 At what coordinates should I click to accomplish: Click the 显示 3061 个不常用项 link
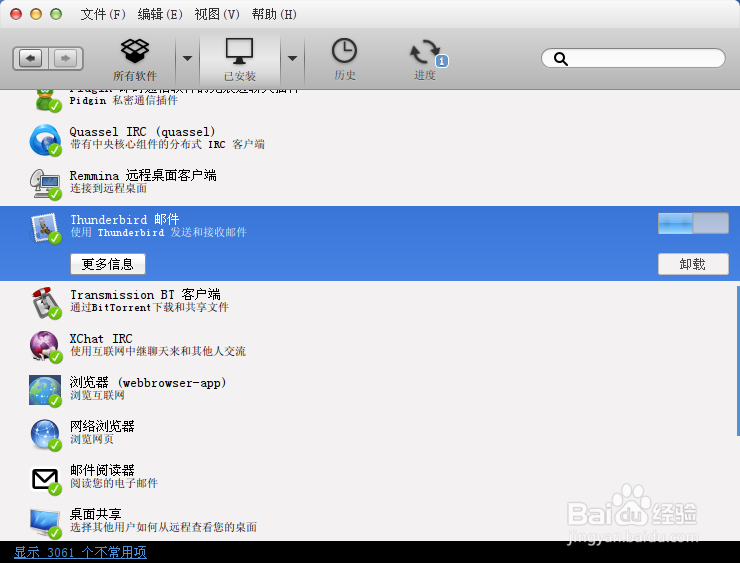coord(80,552)
